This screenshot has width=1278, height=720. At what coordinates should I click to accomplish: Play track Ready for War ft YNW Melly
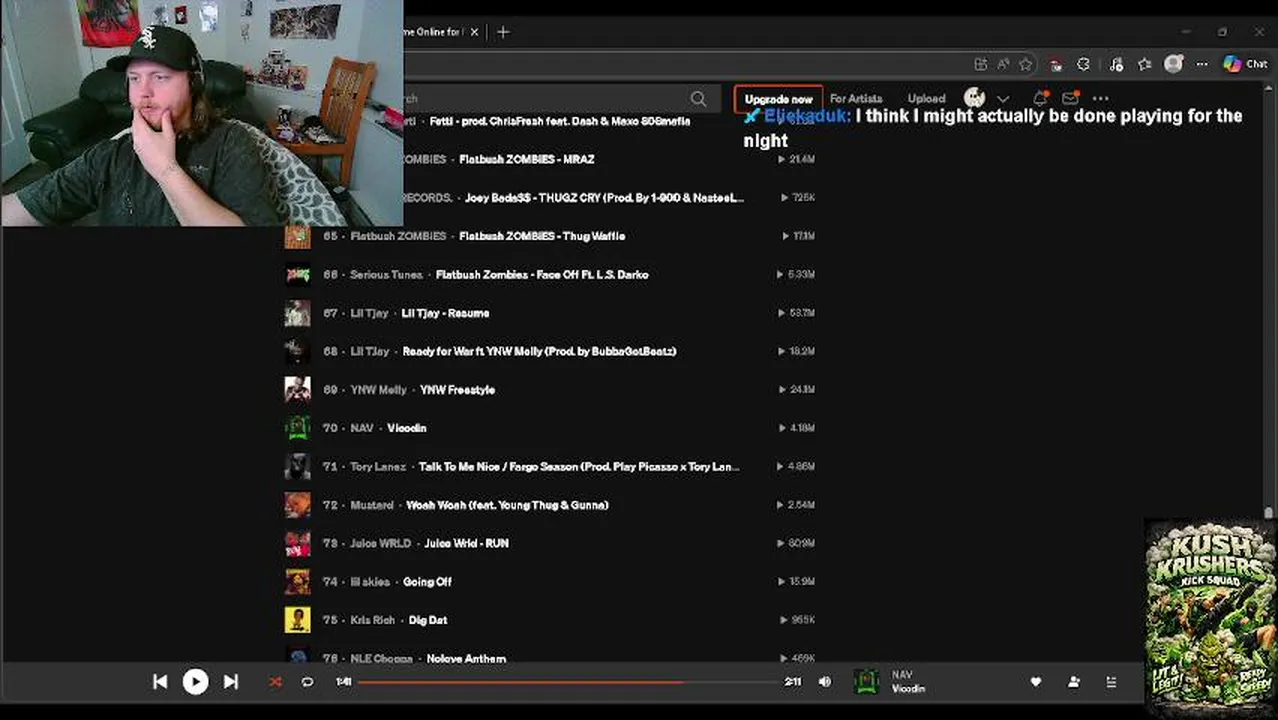[x=539, y=351]
